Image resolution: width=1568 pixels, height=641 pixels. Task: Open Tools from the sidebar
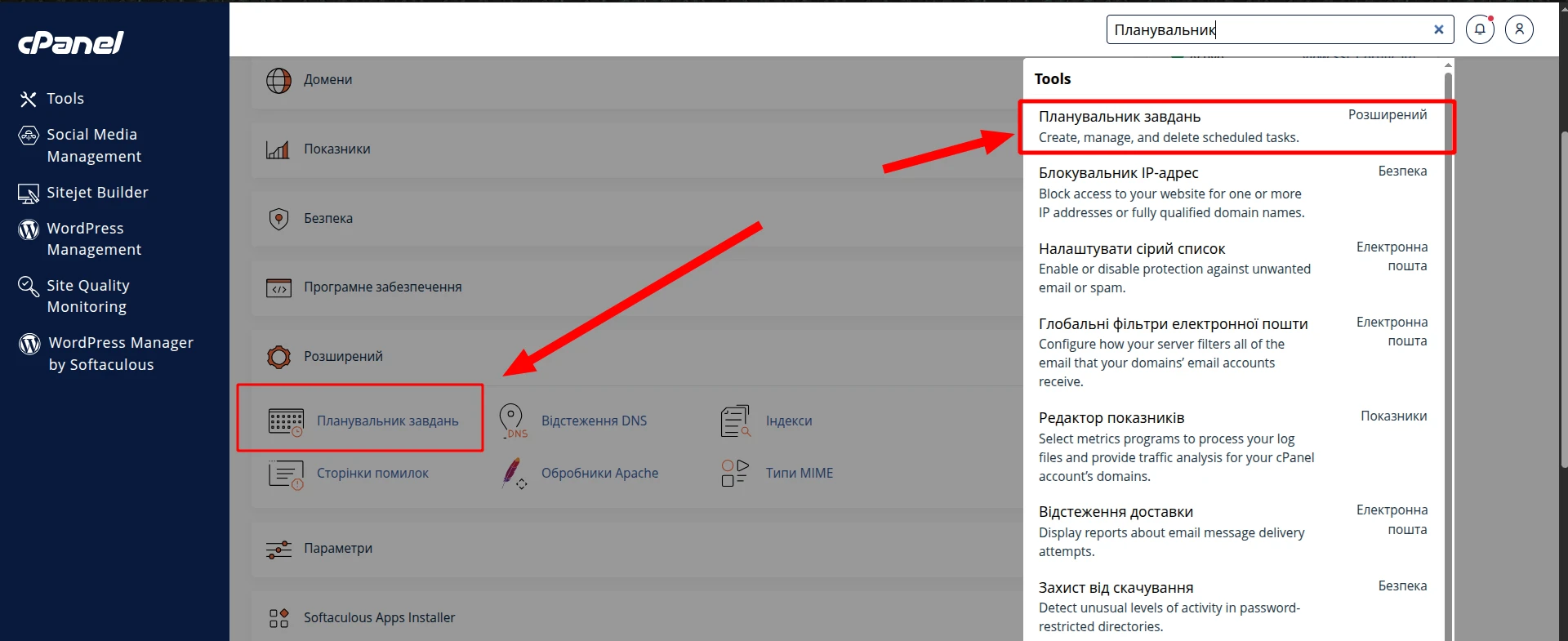tap(65, 99)
